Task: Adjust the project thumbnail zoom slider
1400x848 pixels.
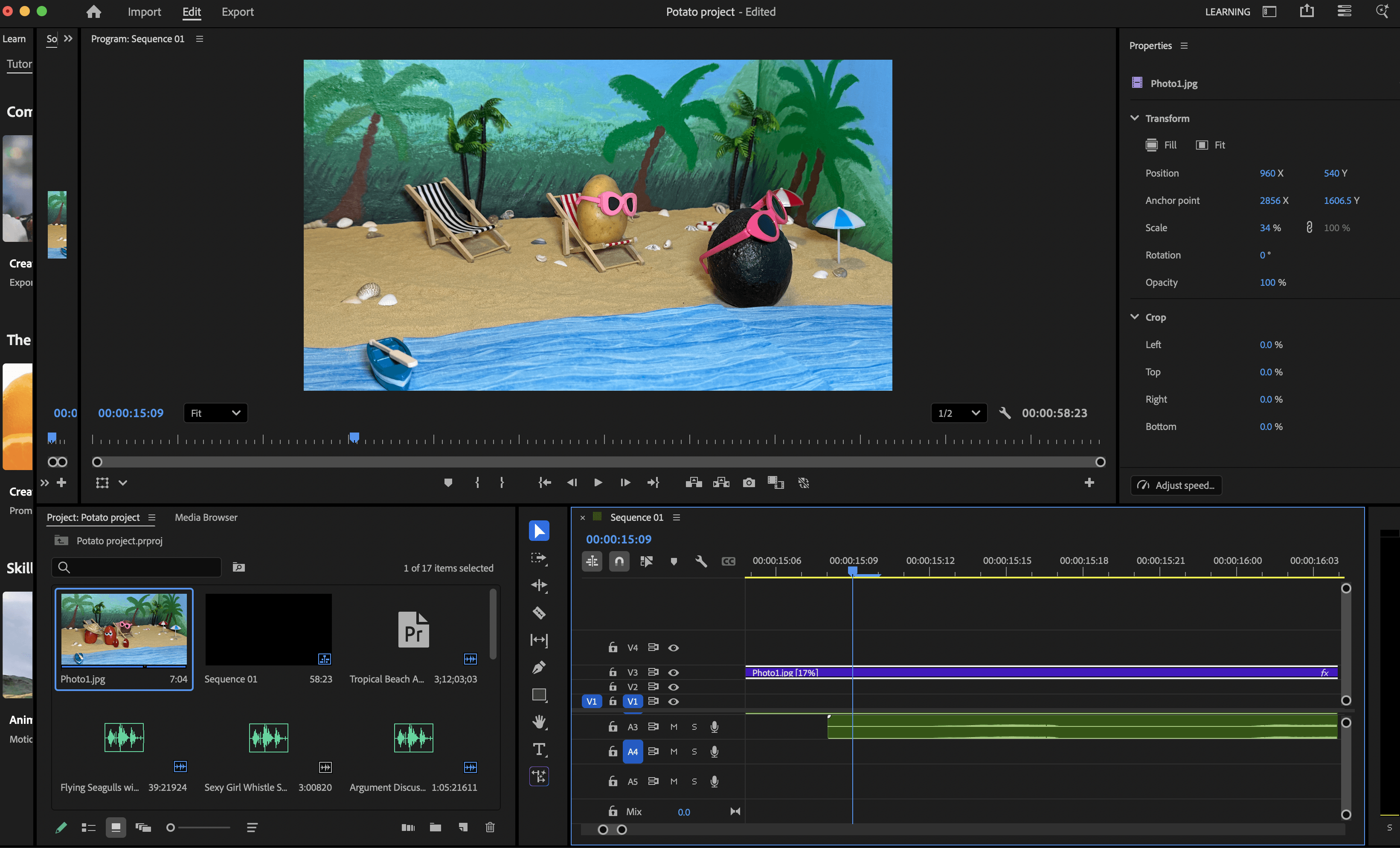Action: point(171,828)
